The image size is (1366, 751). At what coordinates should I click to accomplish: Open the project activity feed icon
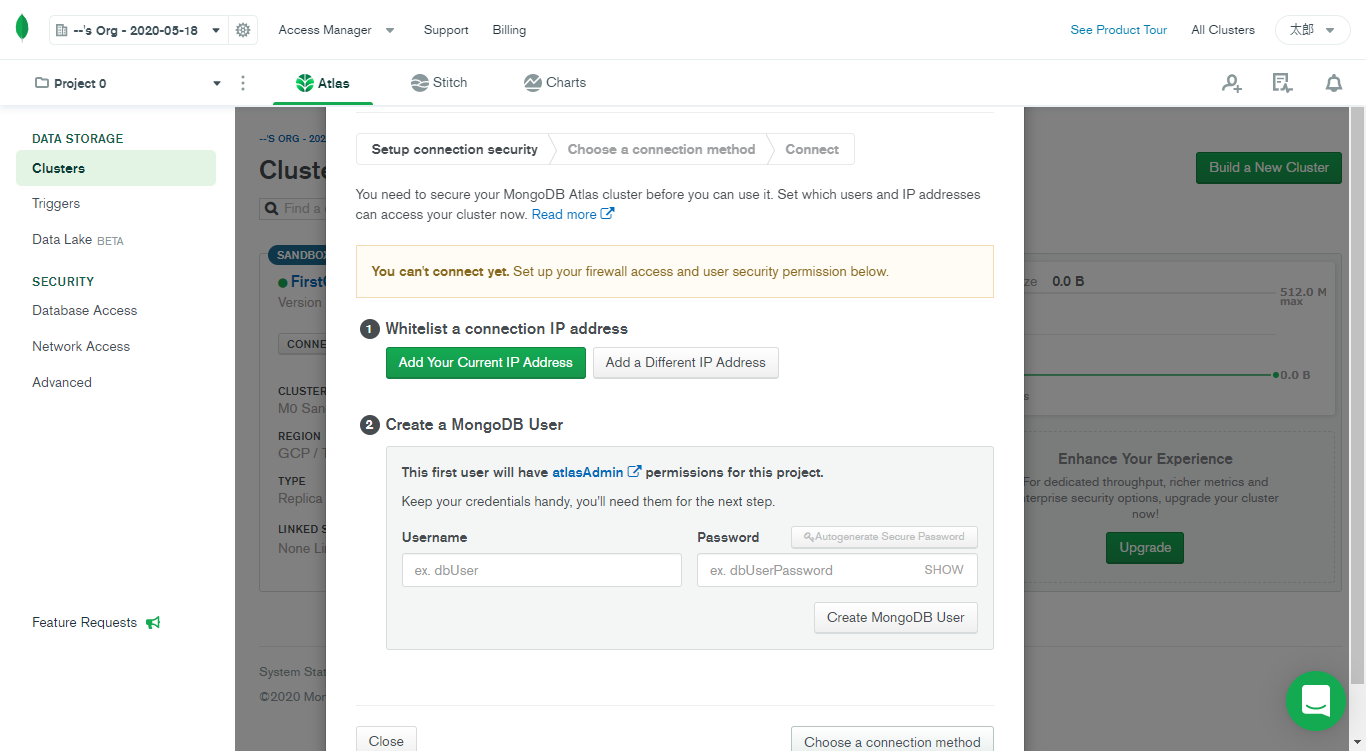coord(1282,83)
